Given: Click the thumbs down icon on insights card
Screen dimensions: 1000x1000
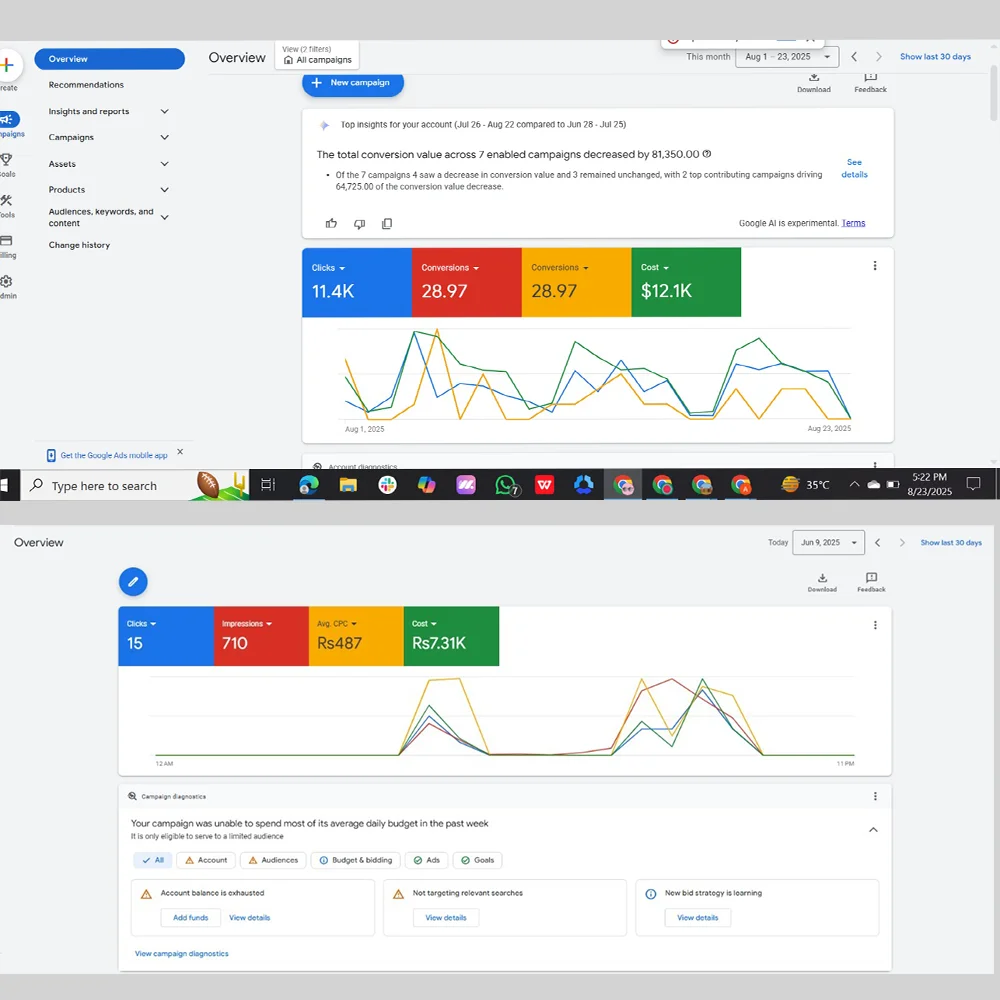Looking at the screenshot, I should (x=359, y=224).
